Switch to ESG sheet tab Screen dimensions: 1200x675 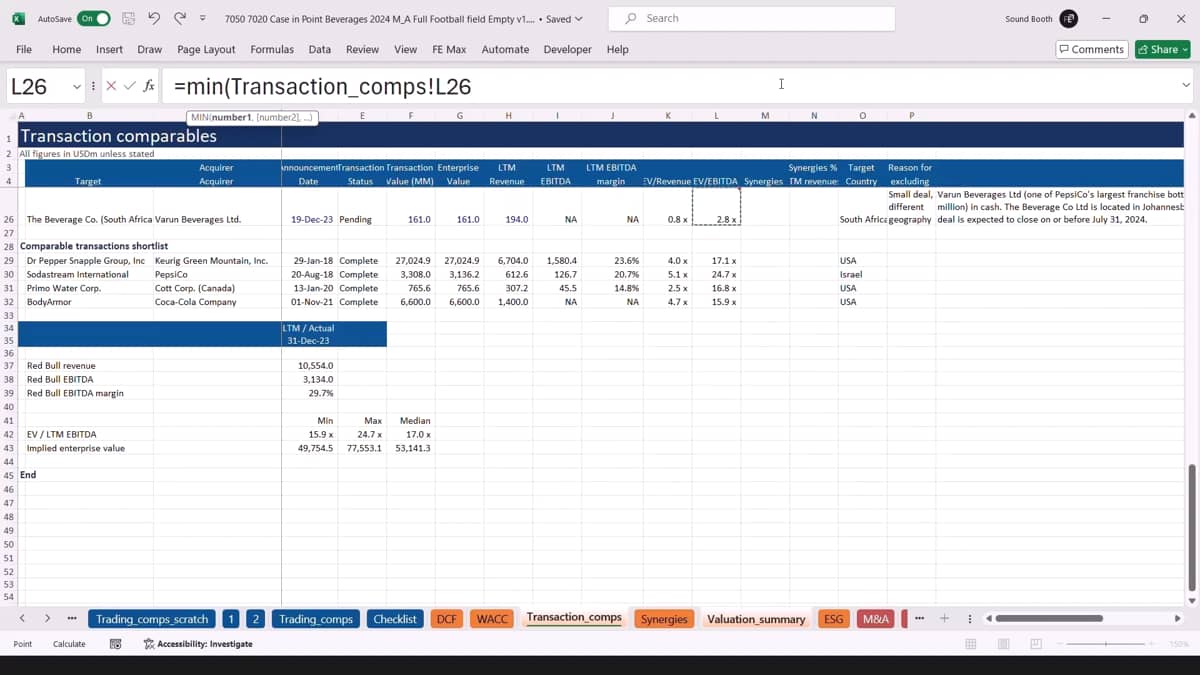[833, 619]
